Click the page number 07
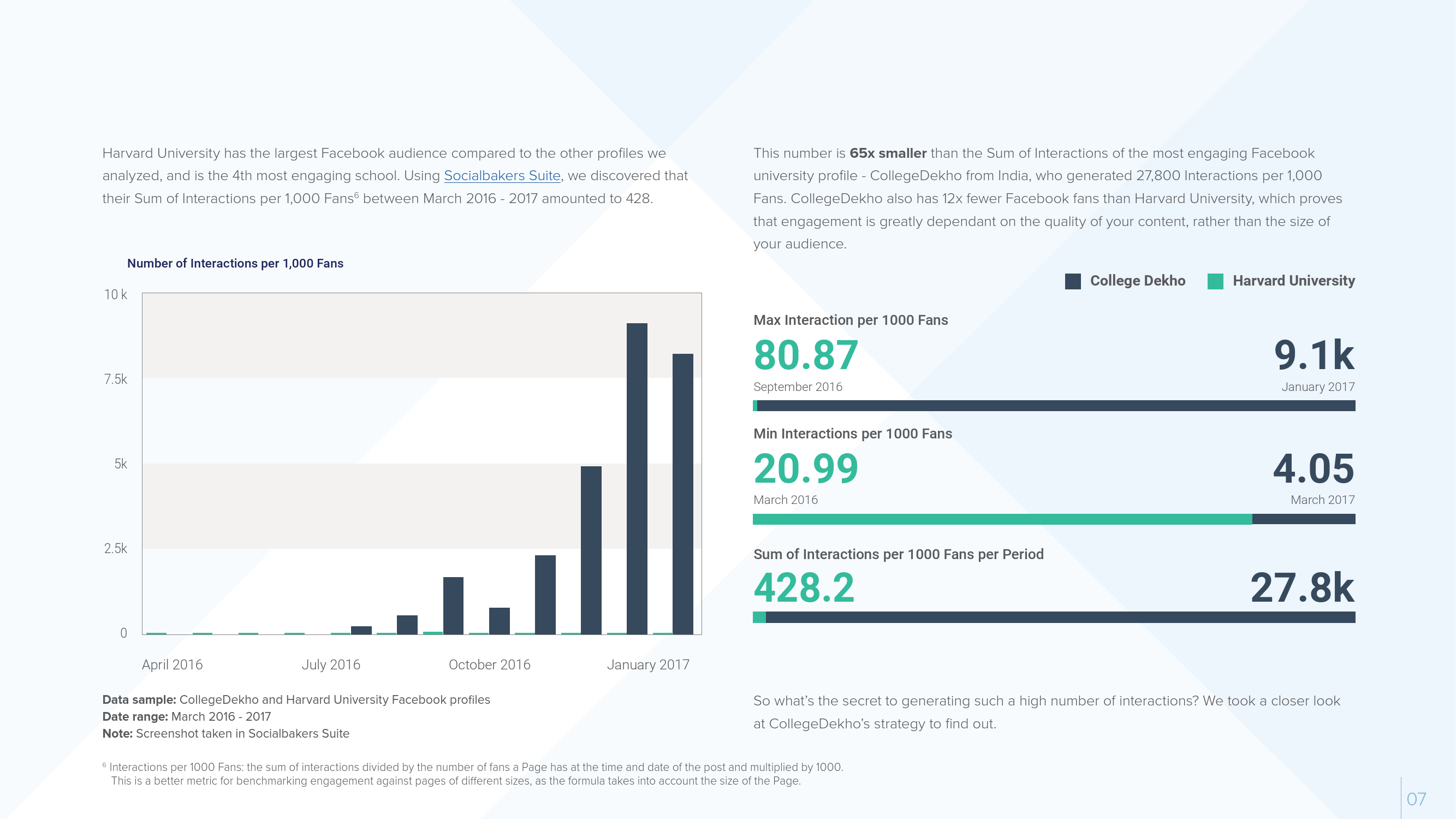The height and width of the screenshot is (819, 1456). coord(1416,799)
